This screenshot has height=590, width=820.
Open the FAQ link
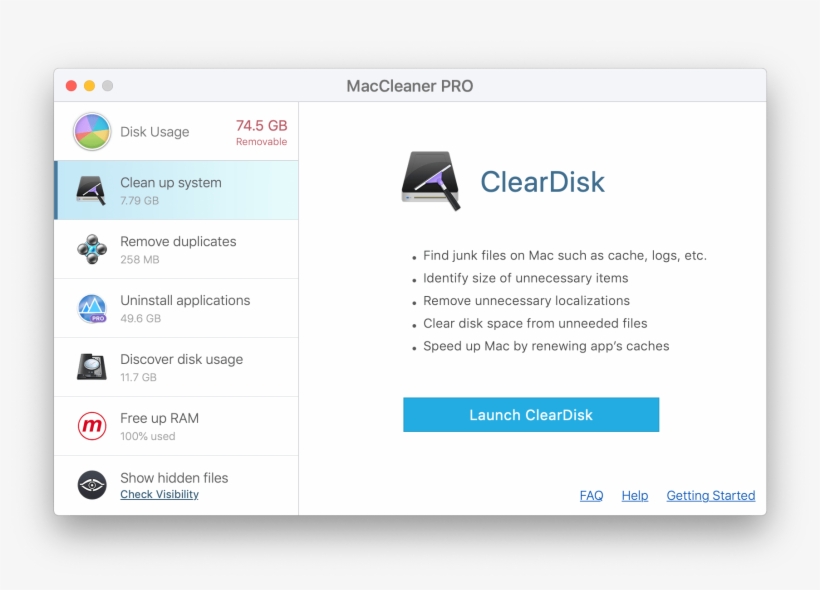[x=591, y=495]
